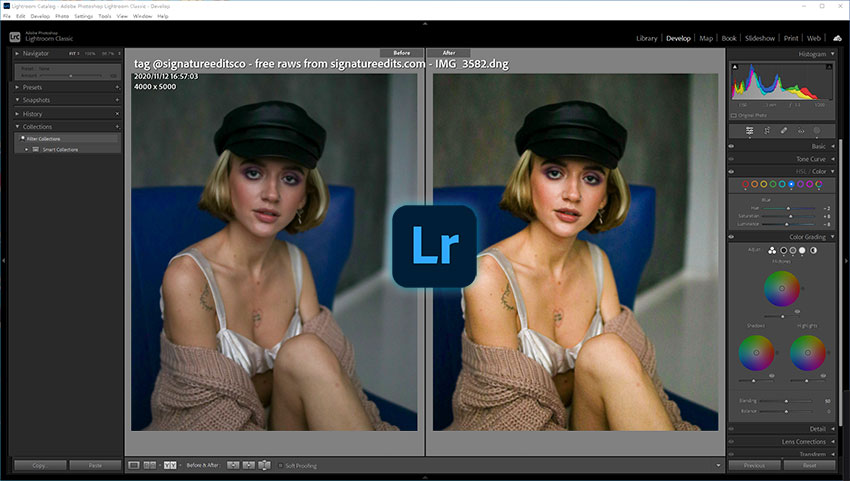Collapse the Histogram panel
850x481 pixels.
[x=833, y=54]
